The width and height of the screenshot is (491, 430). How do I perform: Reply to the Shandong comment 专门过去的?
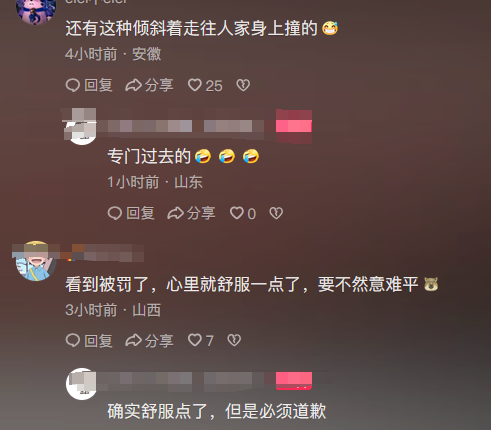tap(131, 213)
